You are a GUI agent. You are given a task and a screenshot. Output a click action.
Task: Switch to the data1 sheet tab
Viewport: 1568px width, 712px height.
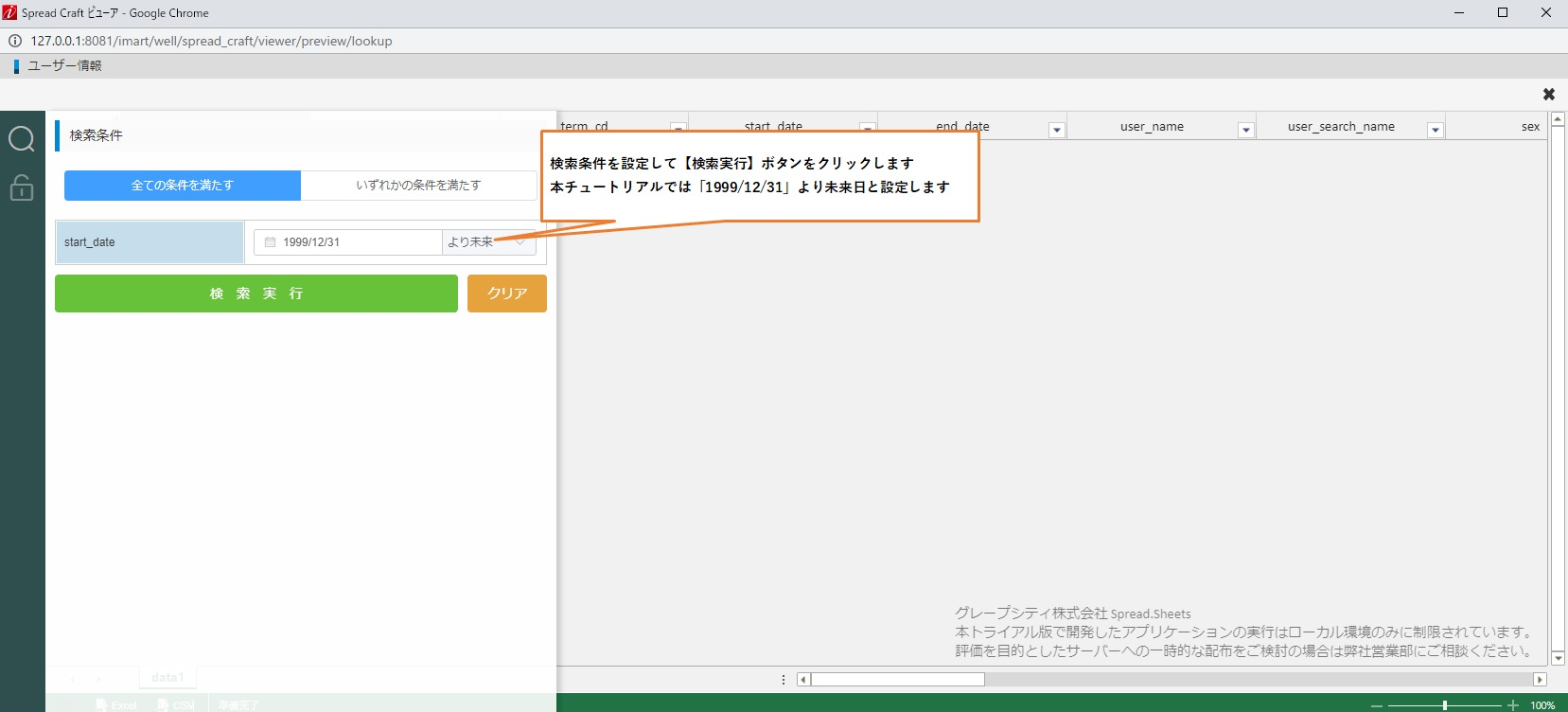point(167,678)
